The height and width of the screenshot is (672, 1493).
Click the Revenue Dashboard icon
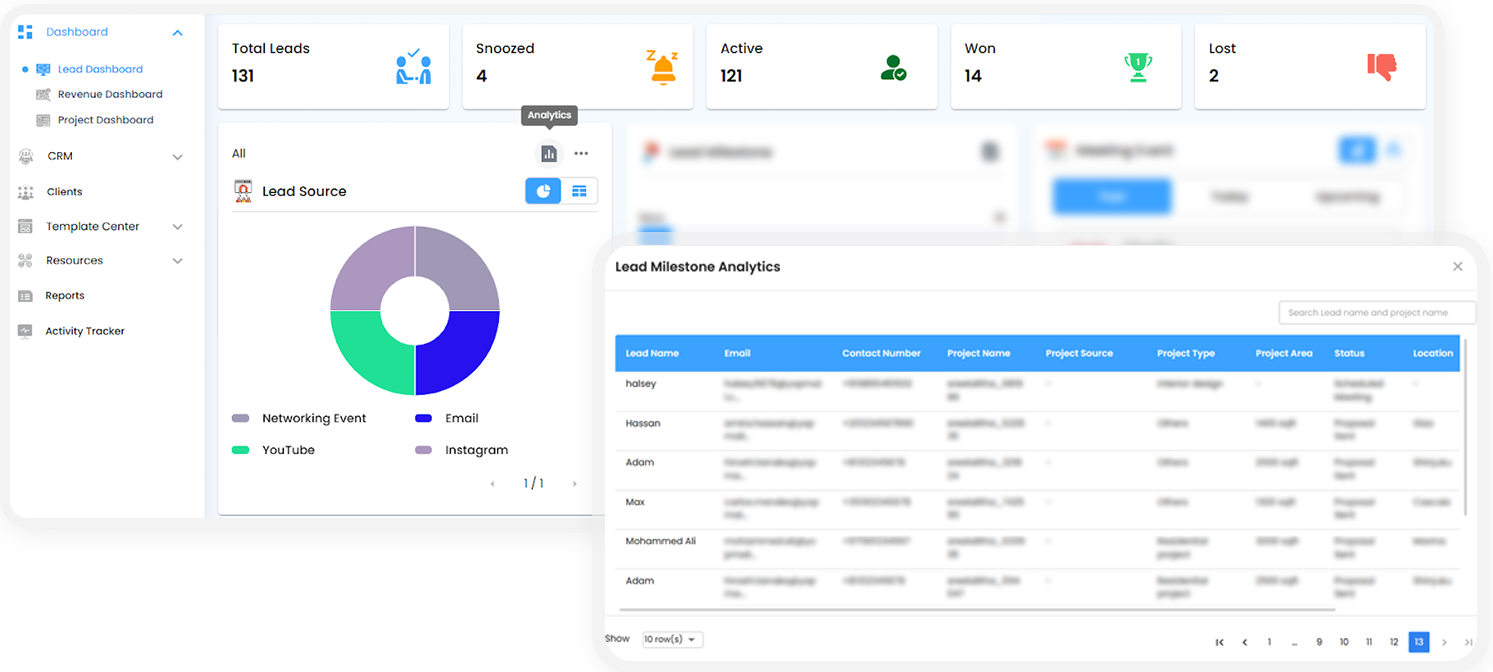tap(43, 94)
